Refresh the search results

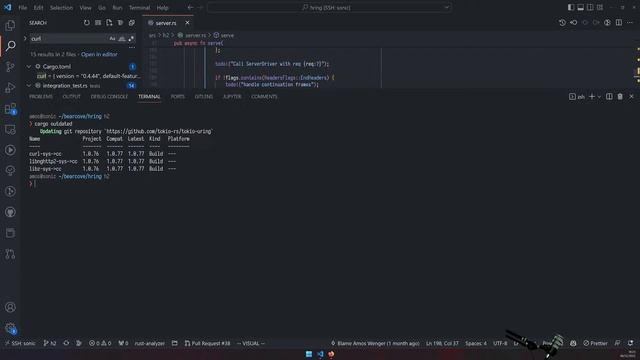click(x=87, y=23)
